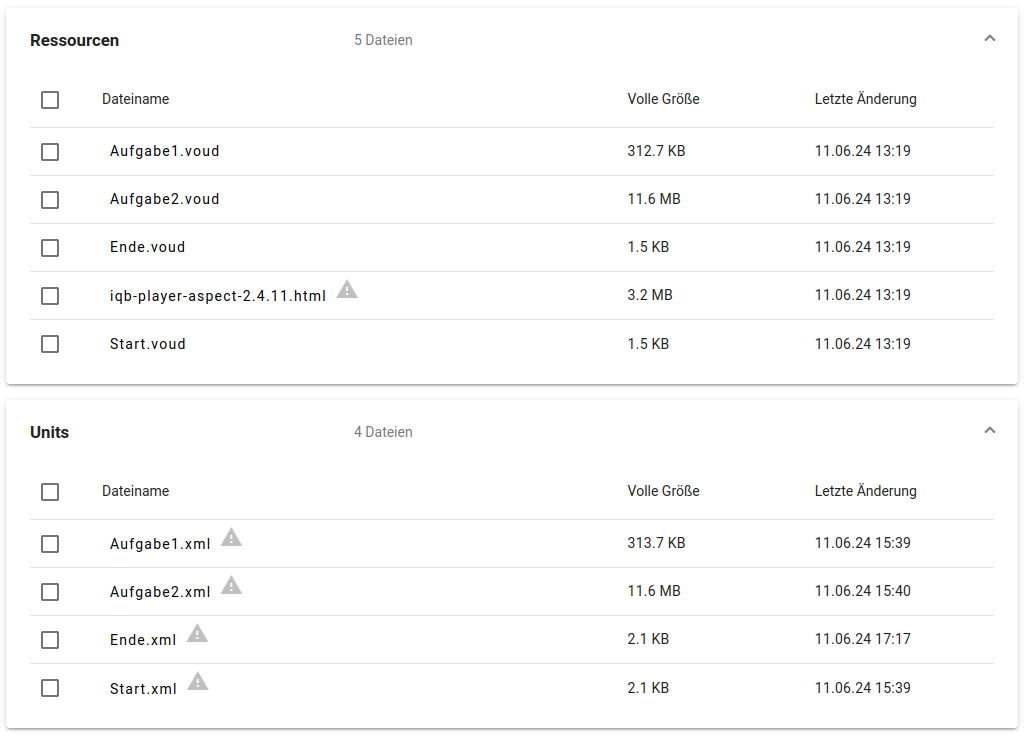
Task: Sort Ressourcen by Dateiname column header
Action: click(x=135, y=99)
